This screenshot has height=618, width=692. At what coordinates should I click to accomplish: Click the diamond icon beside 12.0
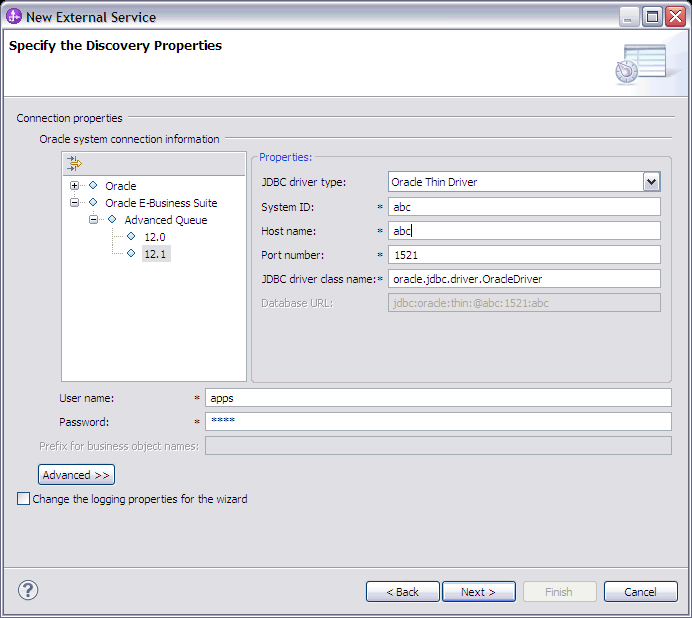(131, 236)
